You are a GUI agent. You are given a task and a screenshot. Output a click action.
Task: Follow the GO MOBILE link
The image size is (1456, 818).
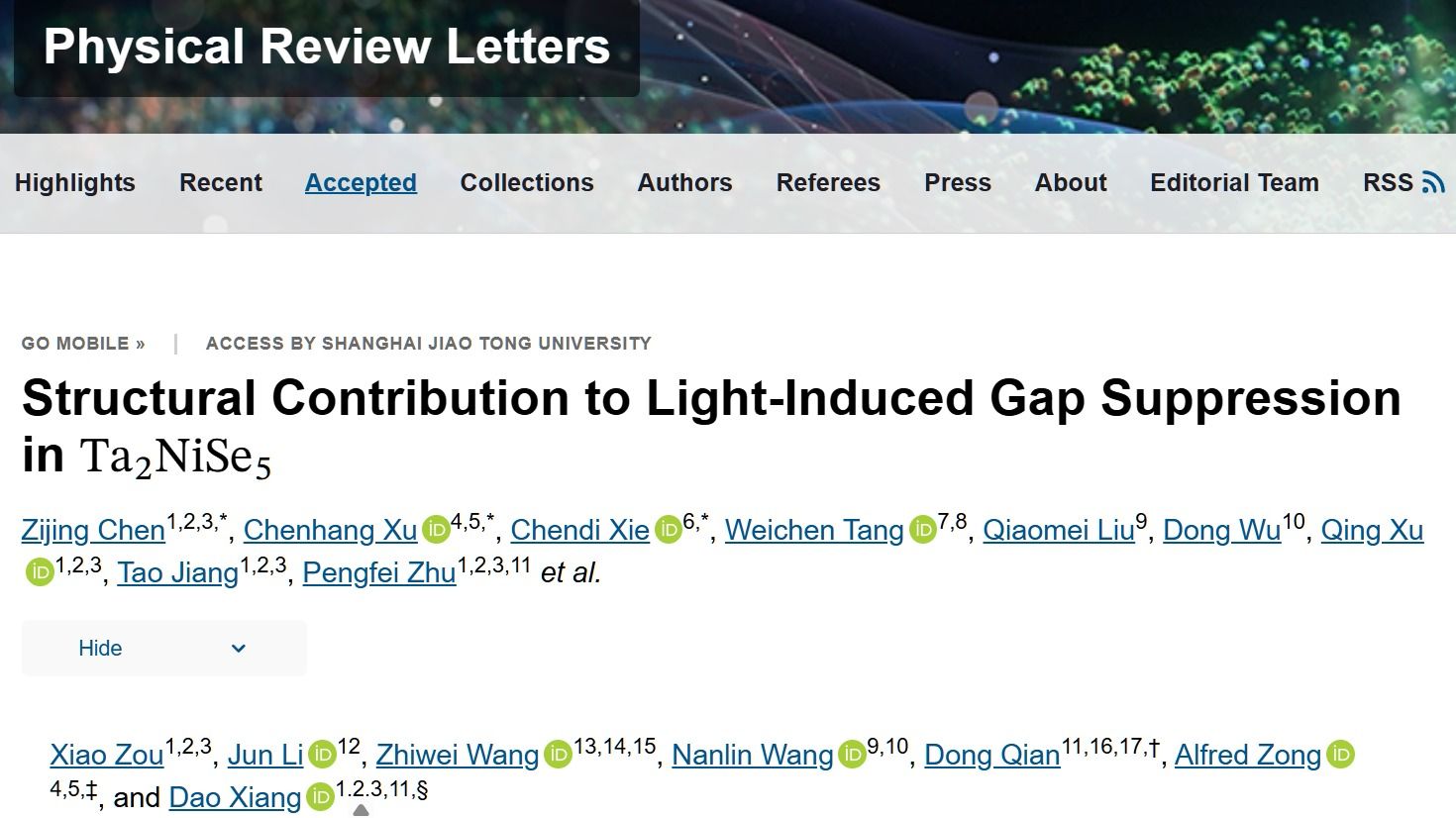(83, 344)
